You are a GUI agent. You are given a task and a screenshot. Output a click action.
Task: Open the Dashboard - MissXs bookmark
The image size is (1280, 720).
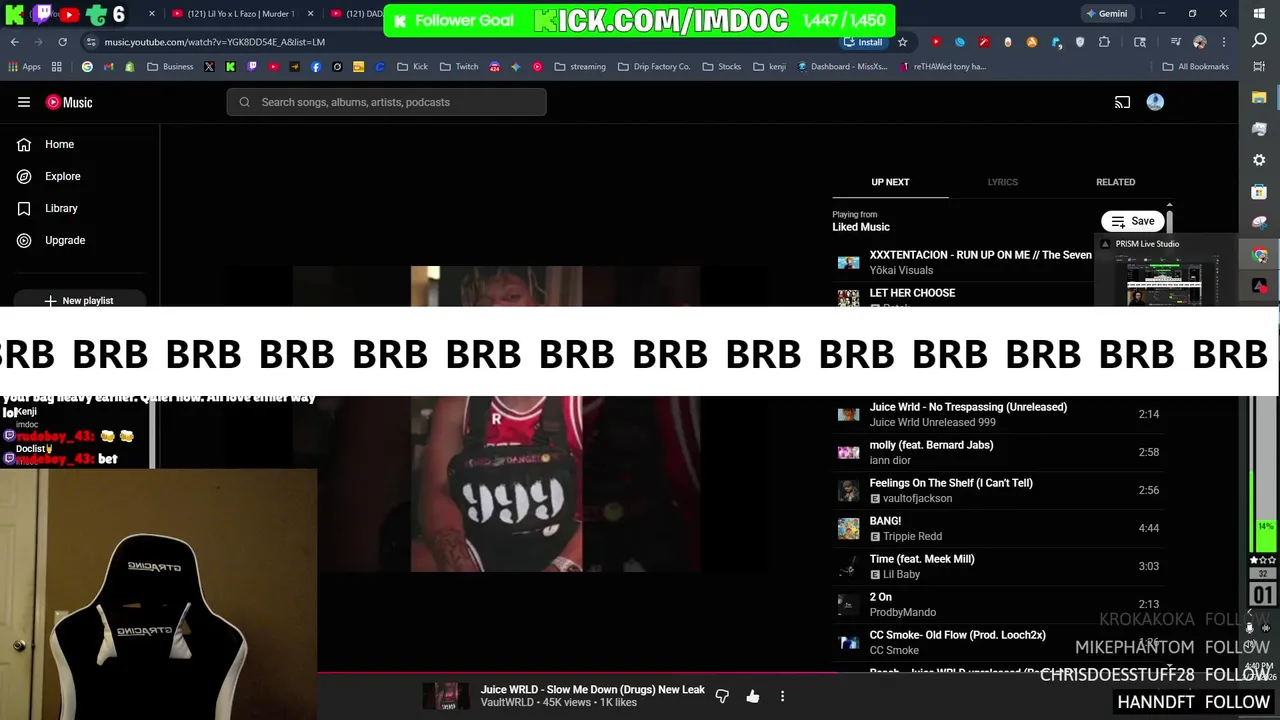point(842,67)
